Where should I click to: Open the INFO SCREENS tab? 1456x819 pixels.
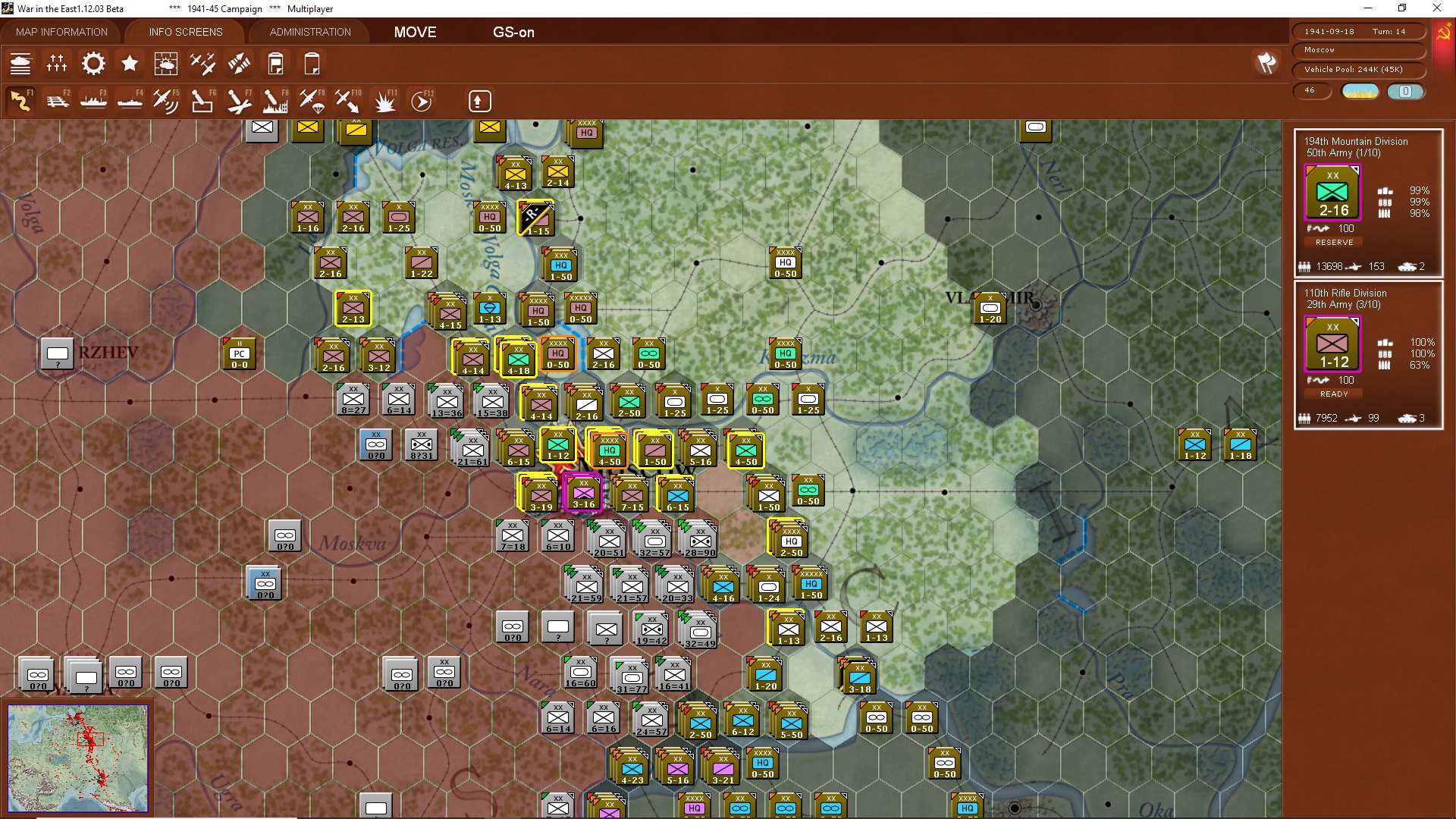point(186,32)
